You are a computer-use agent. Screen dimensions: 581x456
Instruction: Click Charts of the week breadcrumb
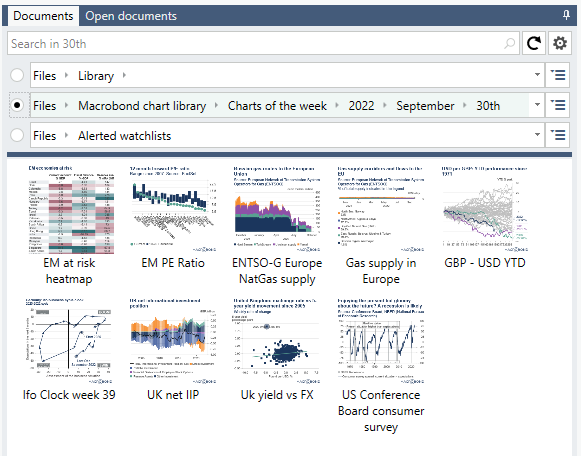[x=277, y=106]
